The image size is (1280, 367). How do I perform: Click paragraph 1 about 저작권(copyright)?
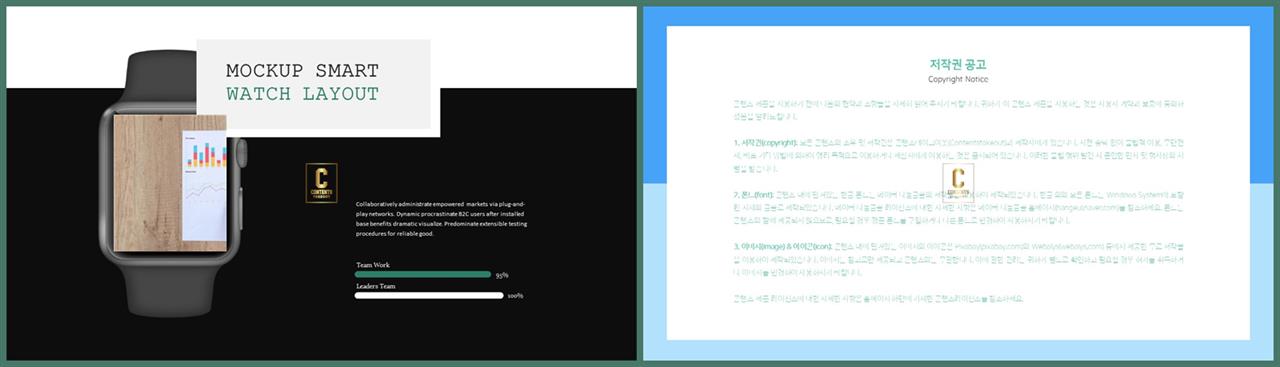click(x=958, y=156)
